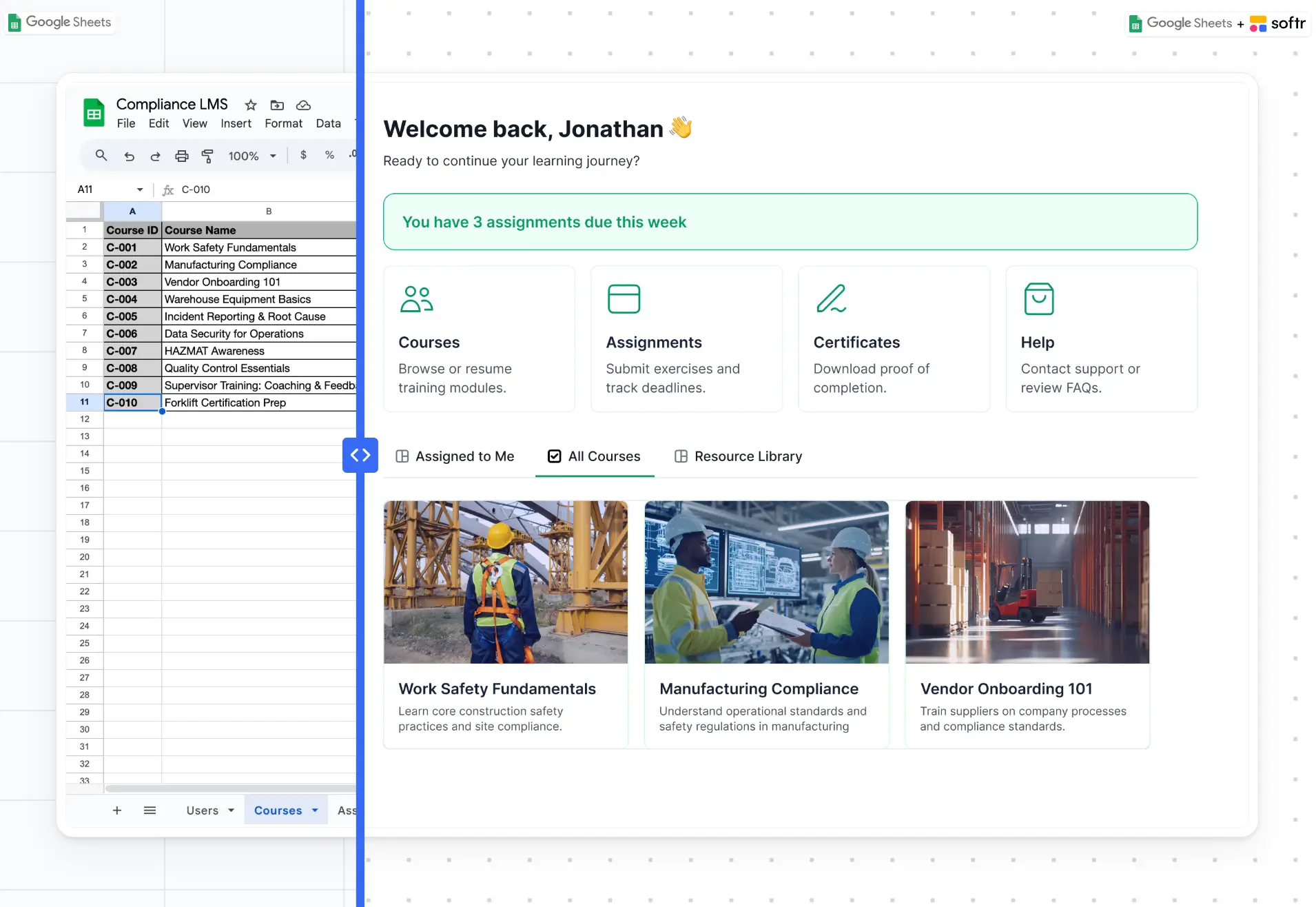
Task: Select cell C-010
Action: [132, 402]
